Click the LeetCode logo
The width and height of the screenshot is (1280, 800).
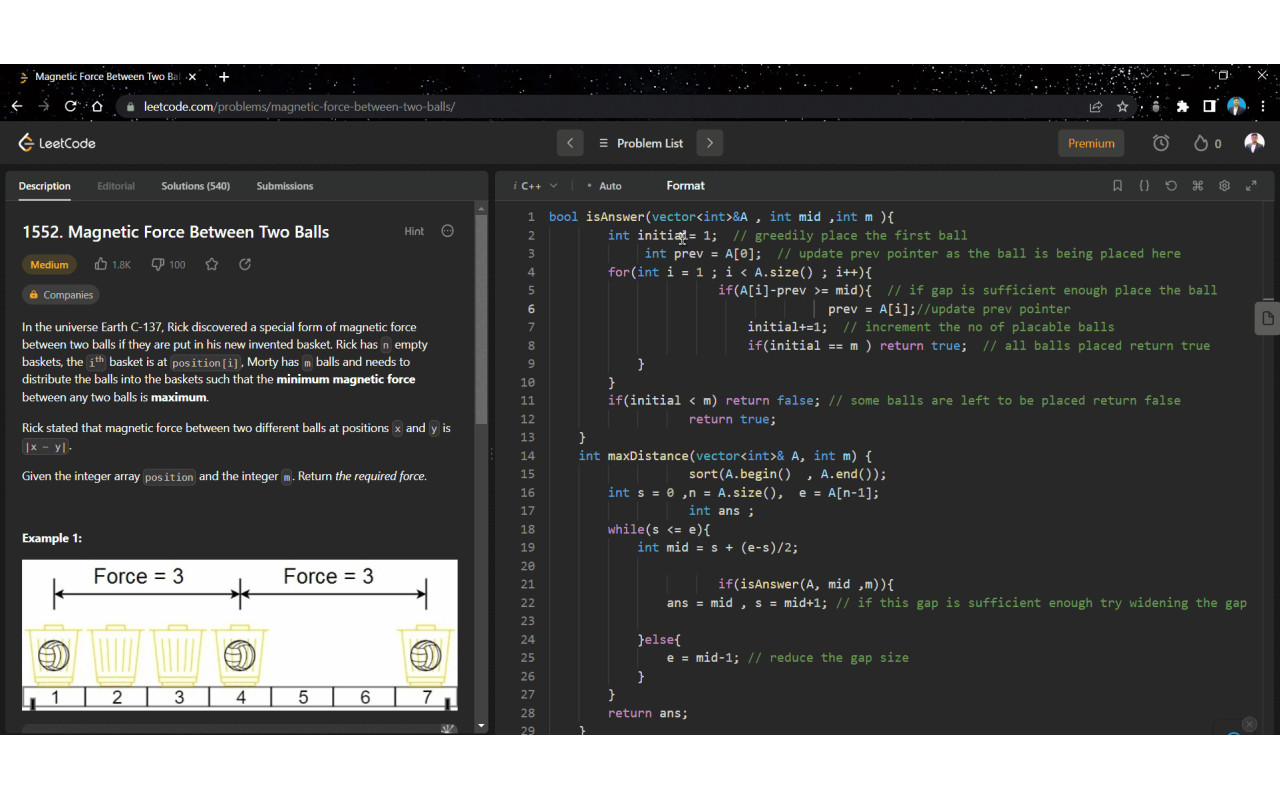[57, 143]
